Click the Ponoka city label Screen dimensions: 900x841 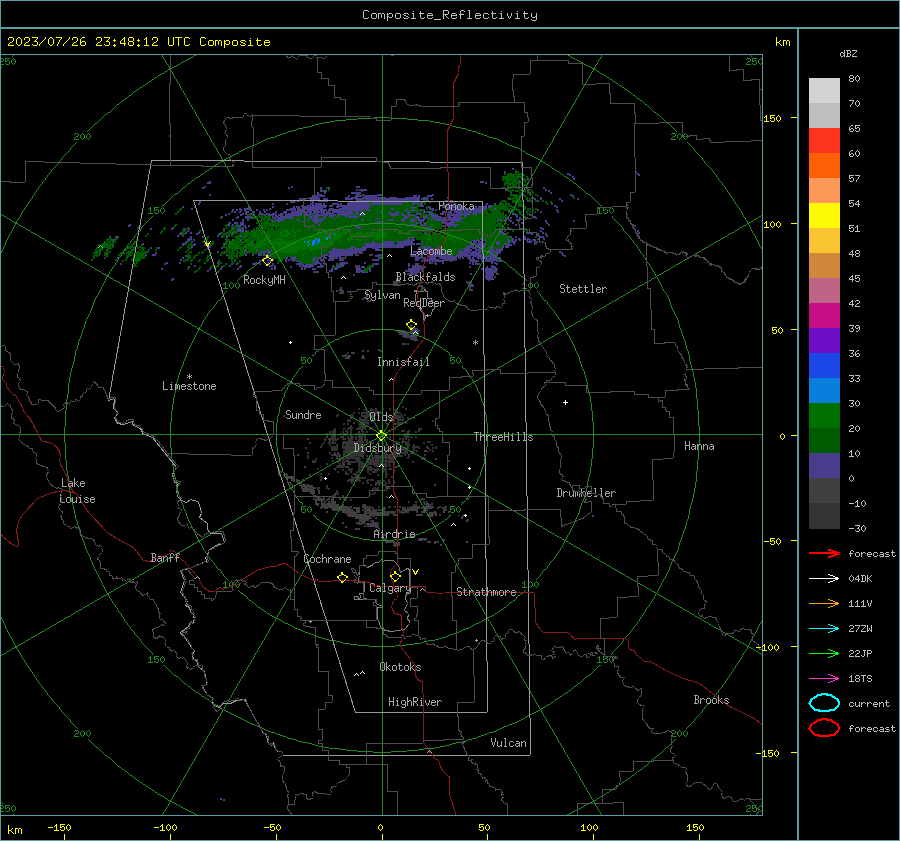(x=456, y=206)
